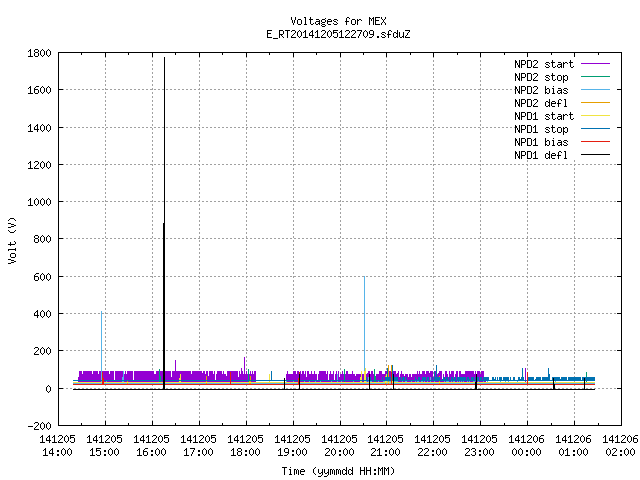Click the chart title 'Voltages for MEX'
This screenshot has height=480, width=640.
coord(338,21)
